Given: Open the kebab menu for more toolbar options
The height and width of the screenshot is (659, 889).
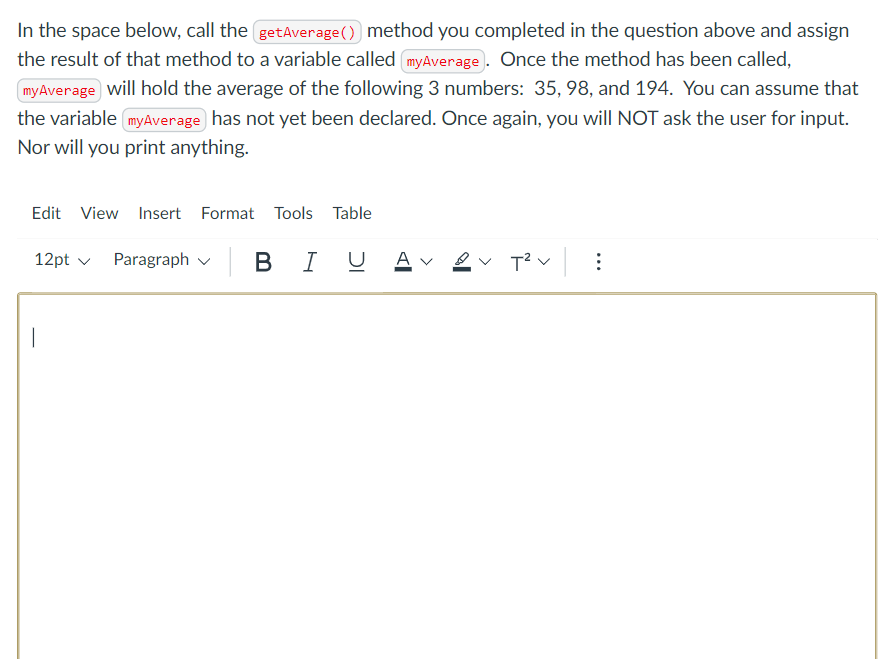Looking at the screenshot, I should coord(598,262).
